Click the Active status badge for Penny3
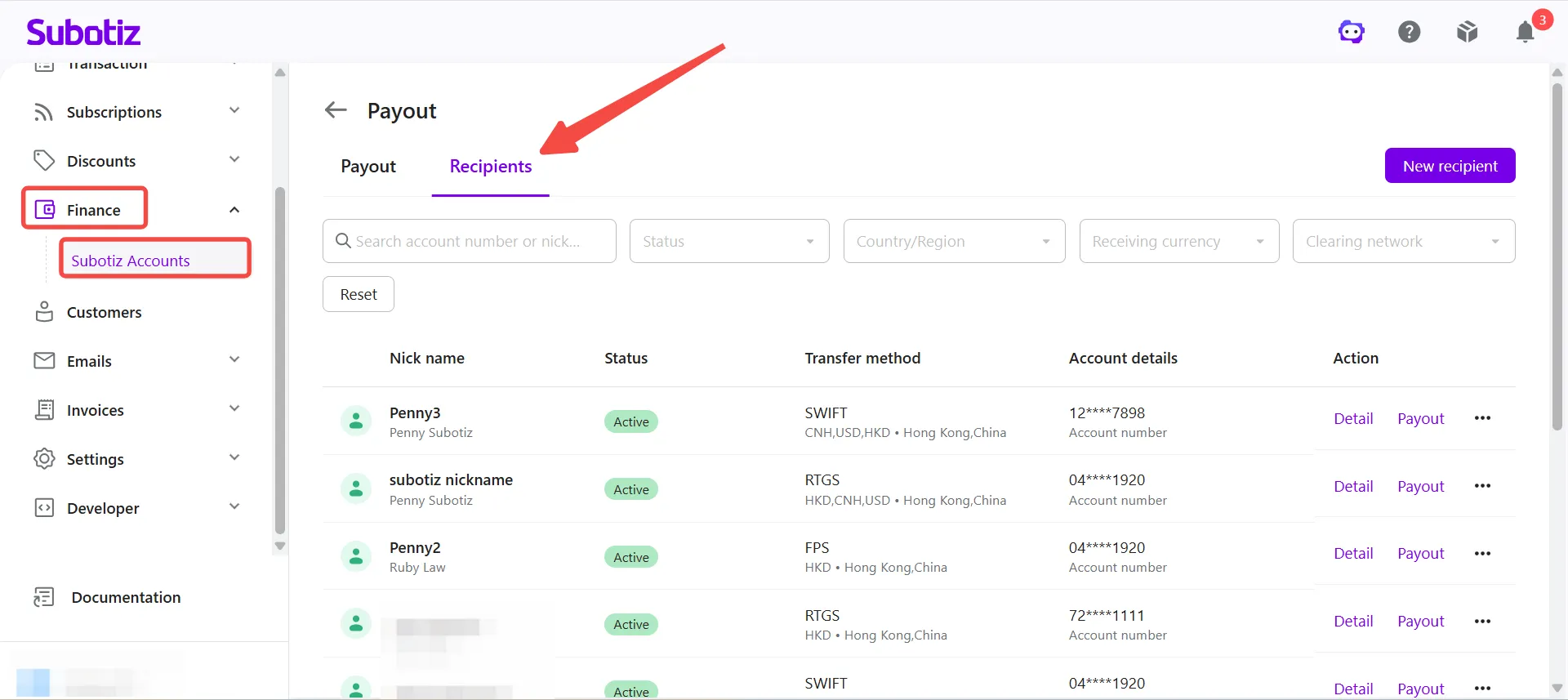The height and width of the screenshot is (700, 1568). pos(631,421)
